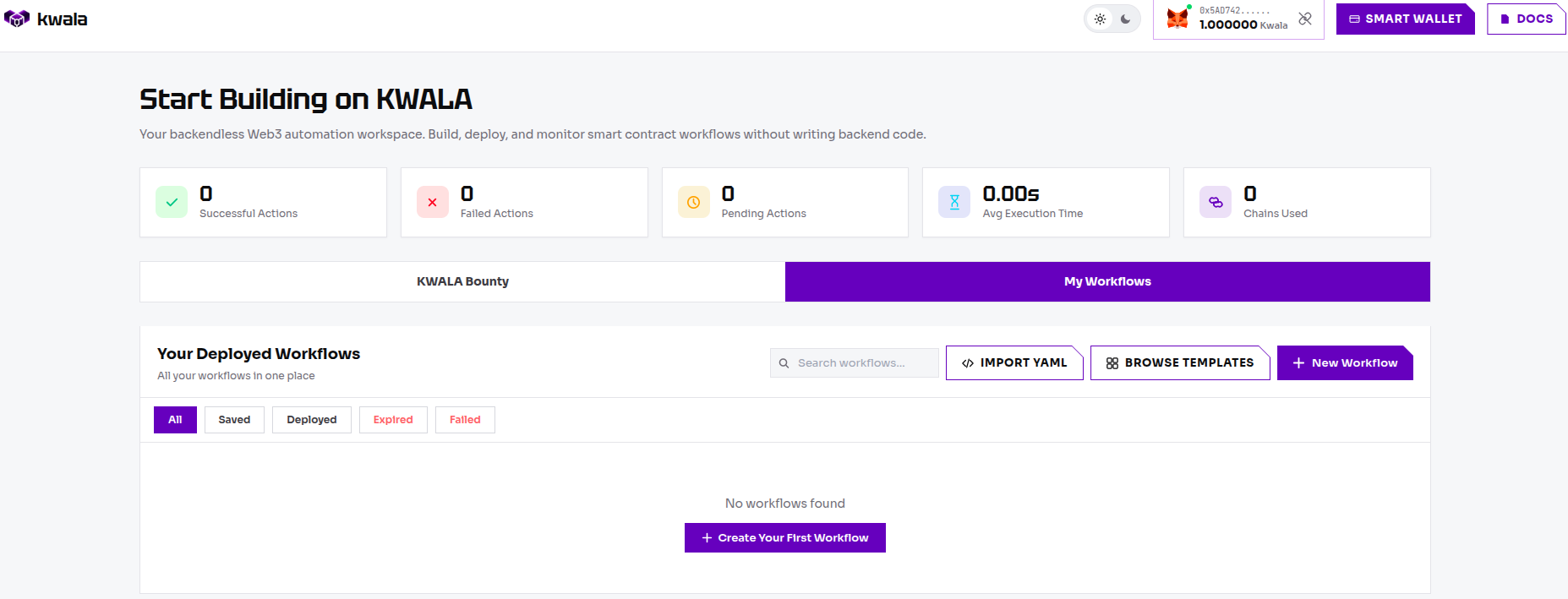Click the 0.00s execution time value
This screenshot has width=1568, height=599.
(x=1011, y=193)
